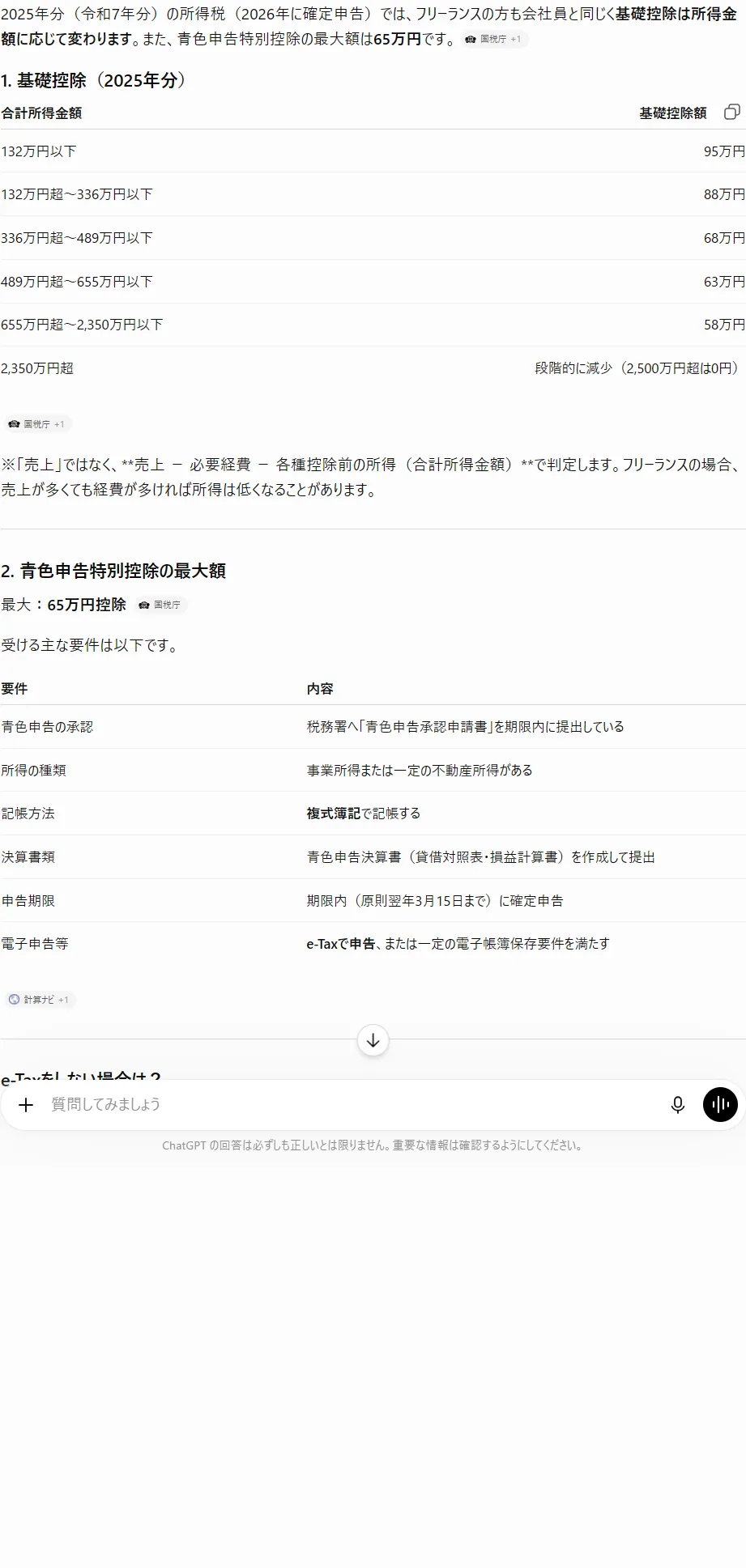Click the 電子申告等 requirement cell
This screenshot has height=1568, width=746.
click(35, 944)
